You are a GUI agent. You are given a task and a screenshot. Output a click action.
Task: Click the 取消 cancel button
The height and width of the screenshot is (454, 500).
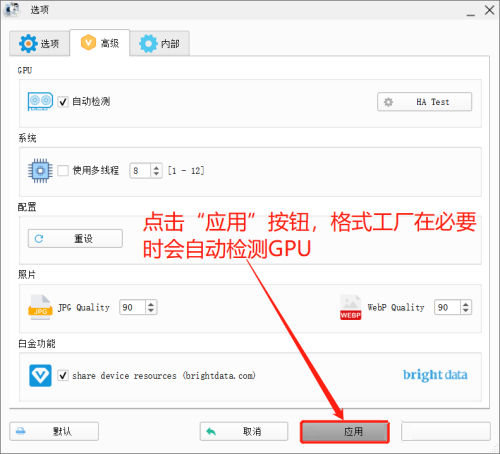point(244,431)
